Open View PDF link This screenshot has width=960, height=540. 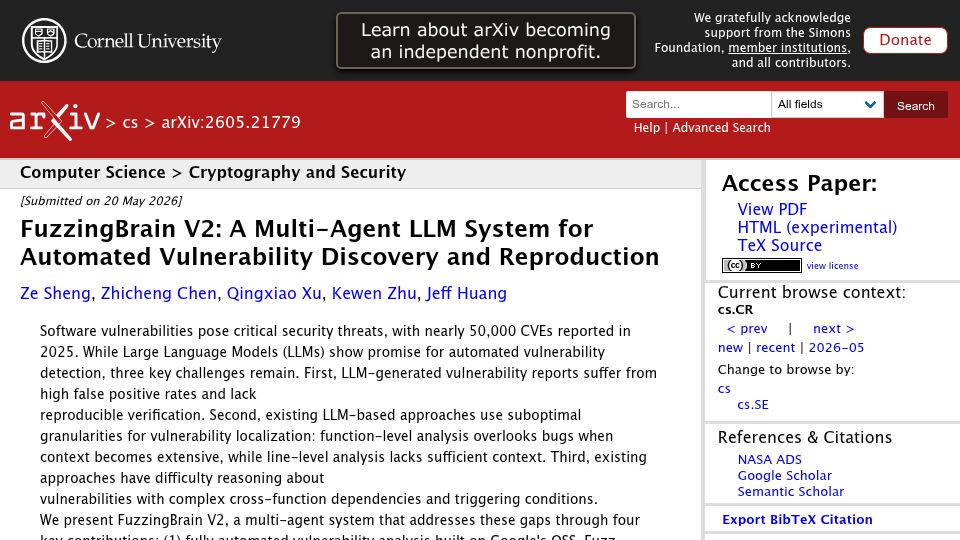[772, 209]
